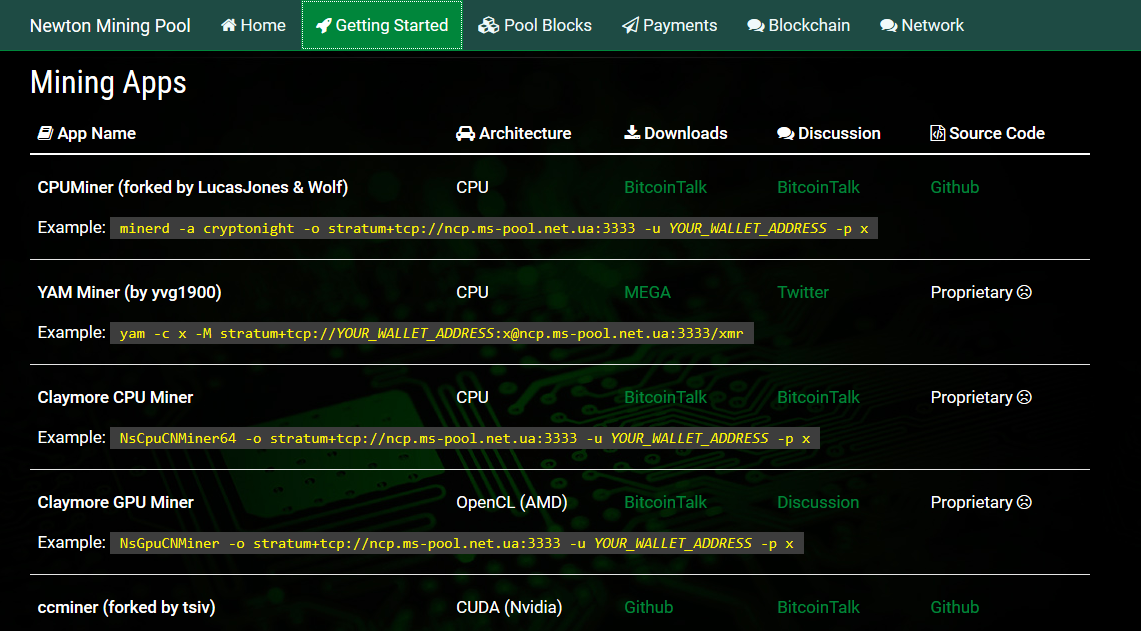Click the Claymore GPU Miner name

pos(115,502)
